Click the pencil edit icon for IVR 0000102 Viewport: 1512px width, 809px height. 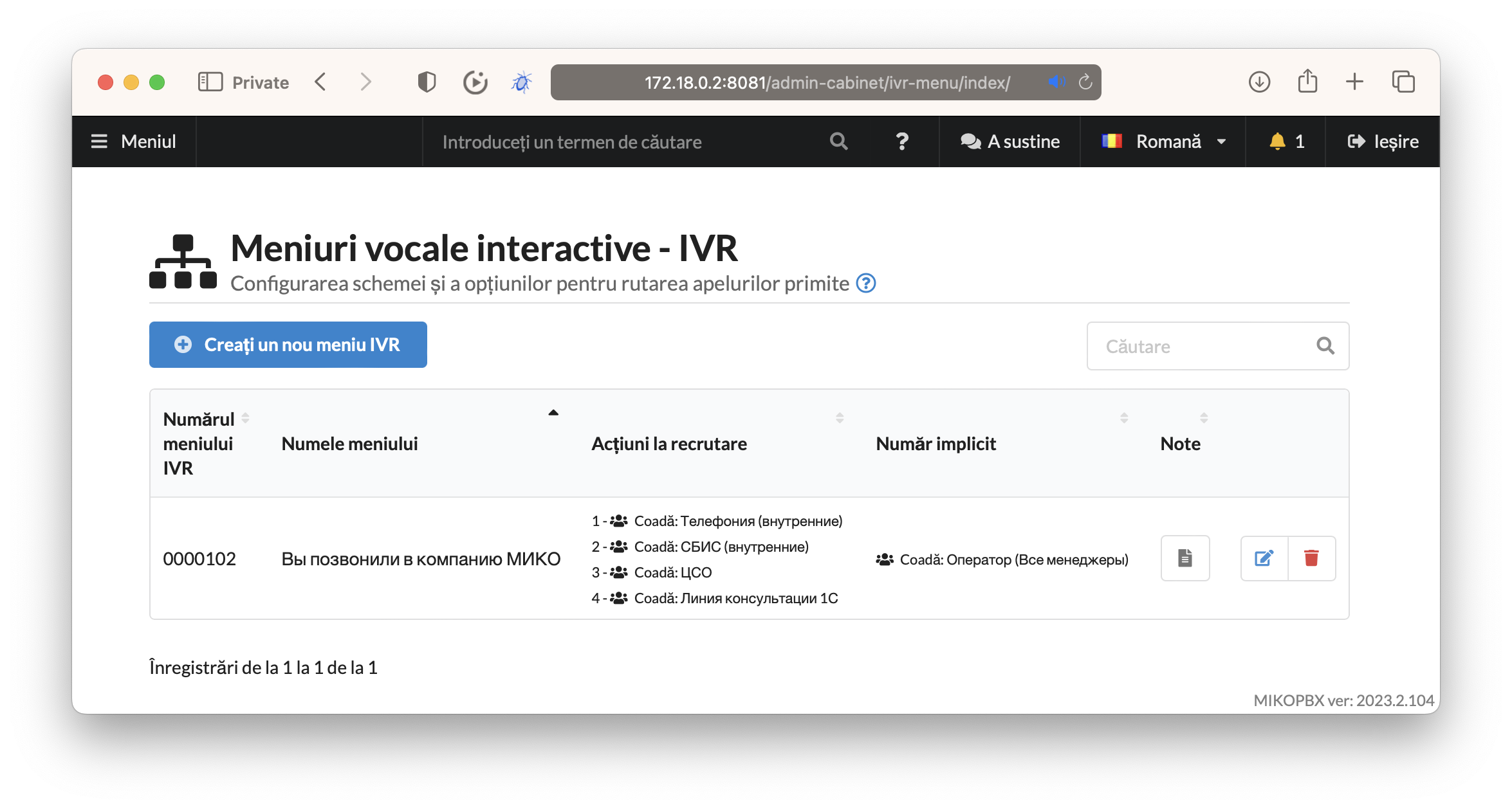point(1264,558)
